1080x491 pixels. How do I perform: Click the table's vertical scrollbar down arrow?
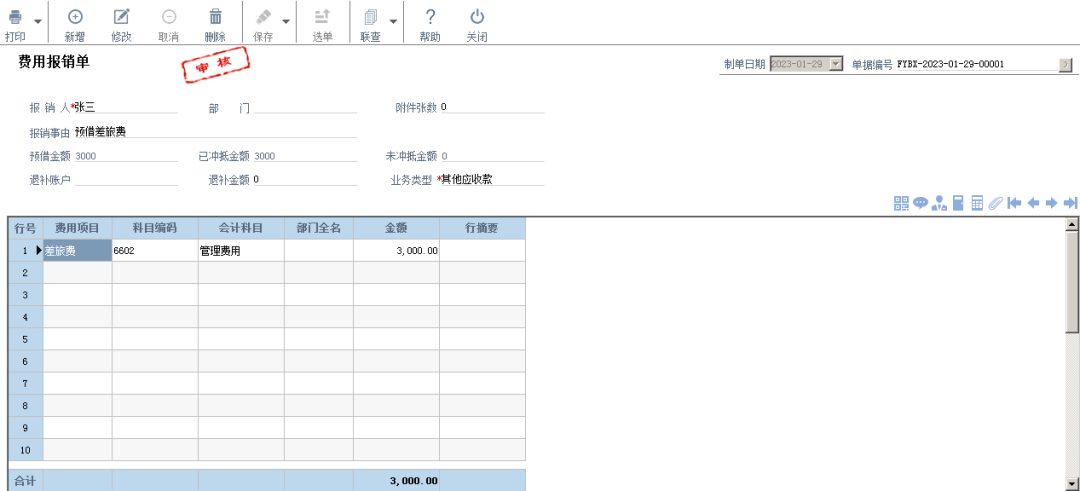(x=1072, y=483)
